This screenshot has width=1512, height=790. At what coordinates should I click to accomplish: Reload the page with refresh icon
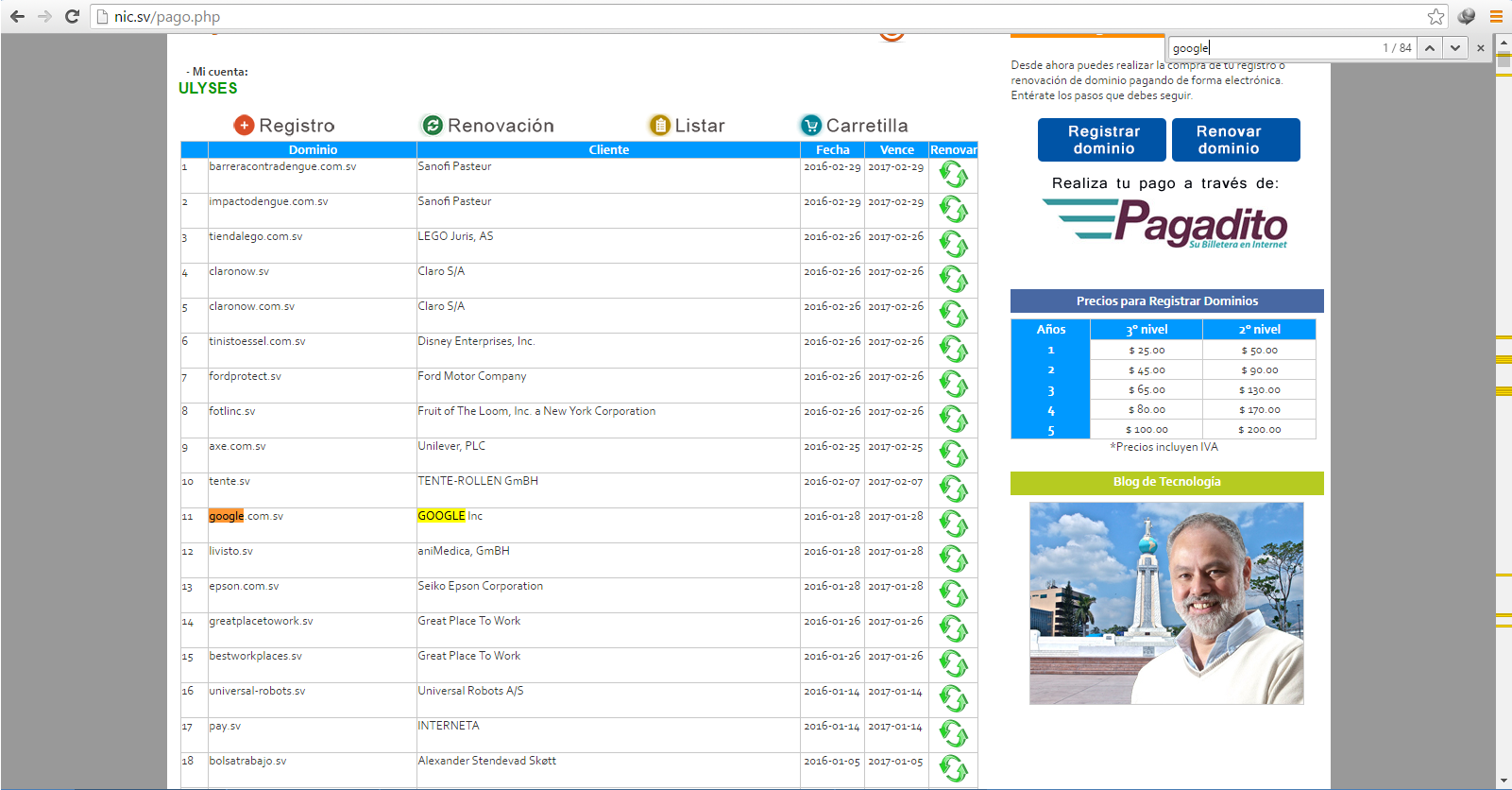(x=72, y=16)
